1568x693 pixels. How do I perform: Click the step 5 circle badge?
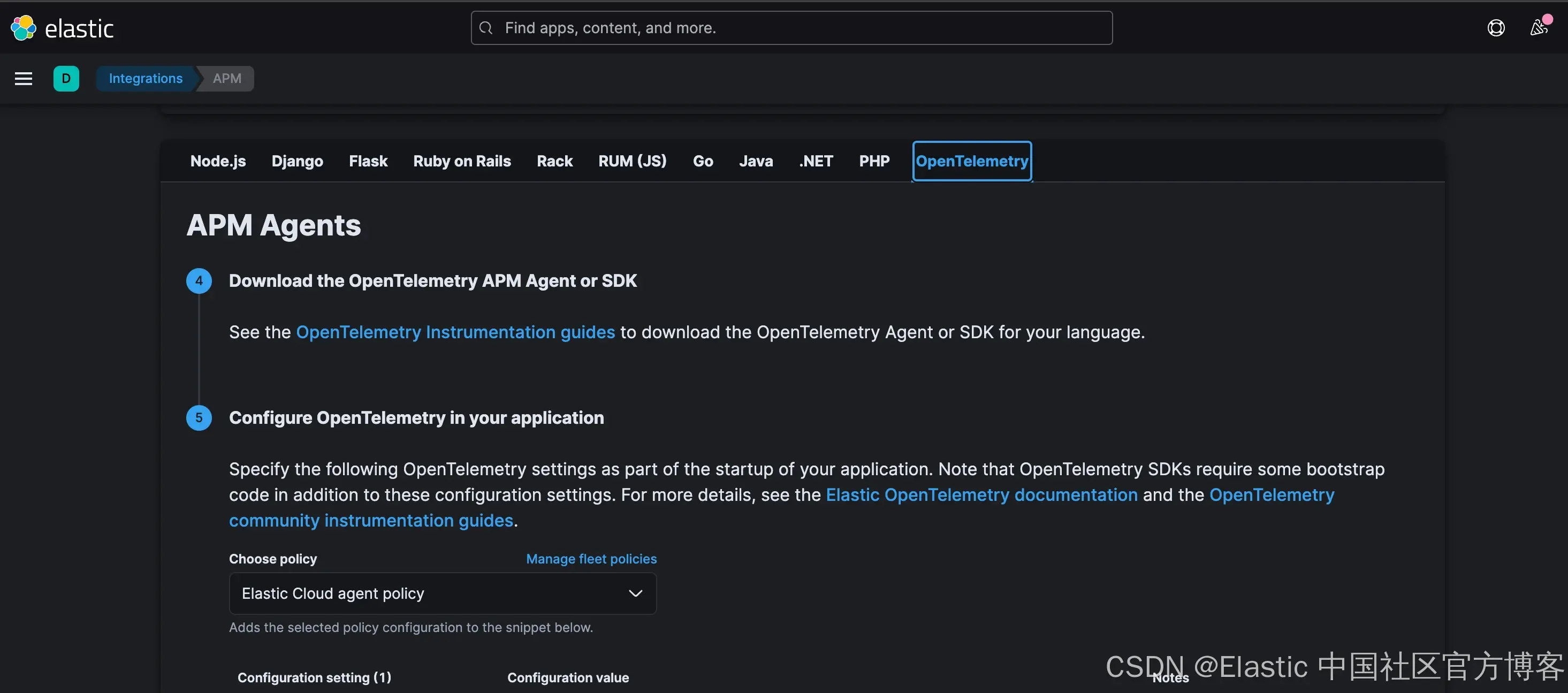click(x=199, y=418)
